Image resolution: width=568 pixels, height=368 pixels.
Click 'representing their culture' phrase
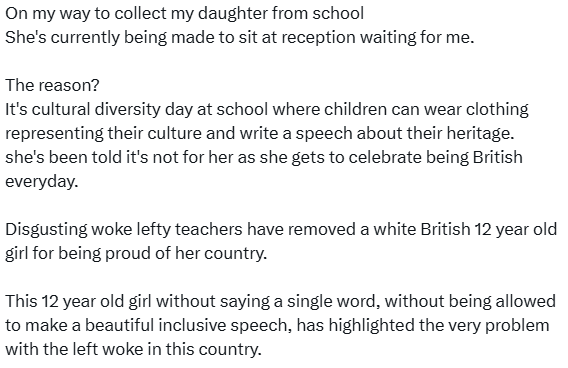tap(104, 134)
